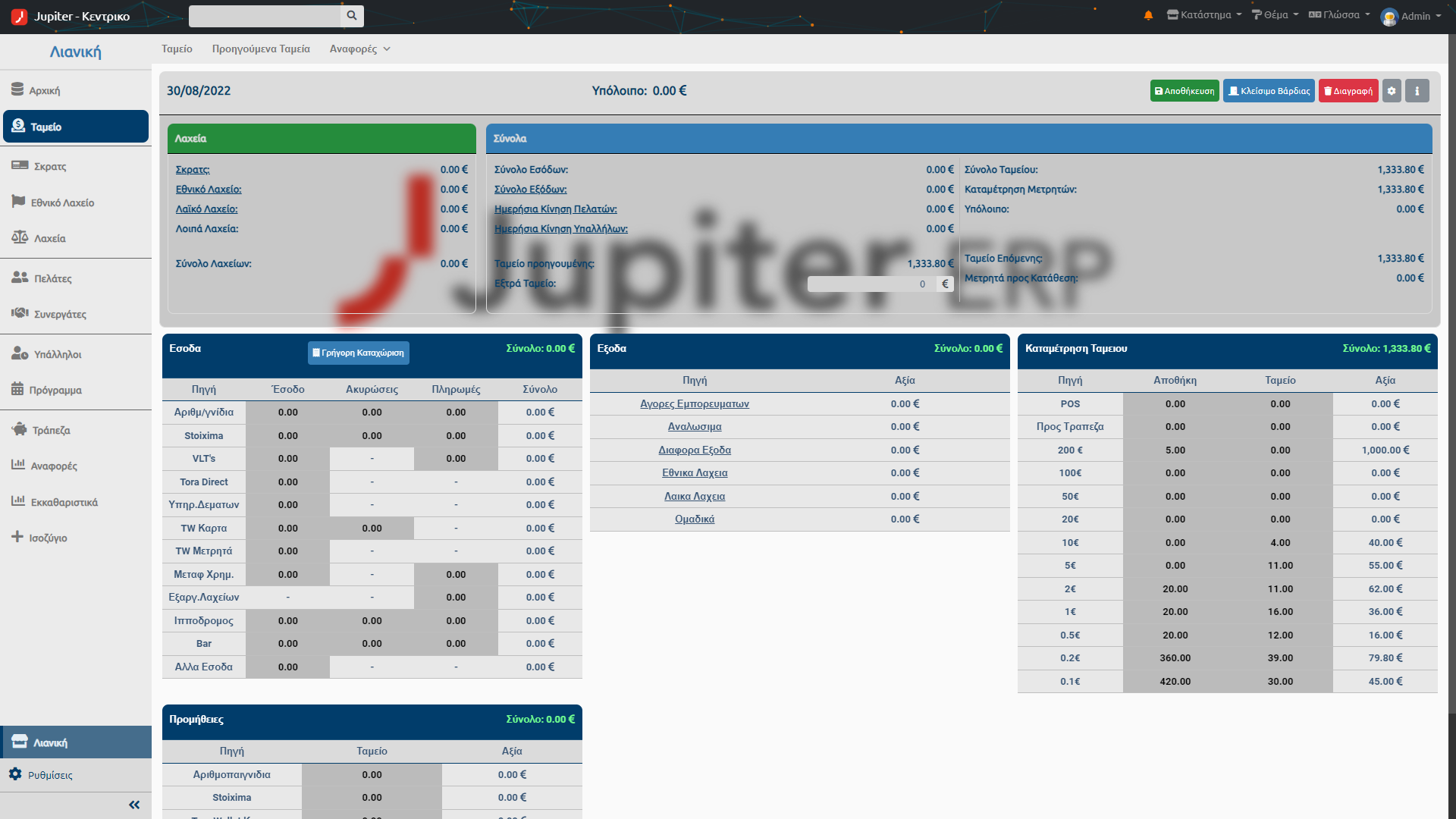The height and width of the screenshot is (819, 1456).
Task: Click the Κλείσιμο Βάρδιας button
Action: point(1269,91)
